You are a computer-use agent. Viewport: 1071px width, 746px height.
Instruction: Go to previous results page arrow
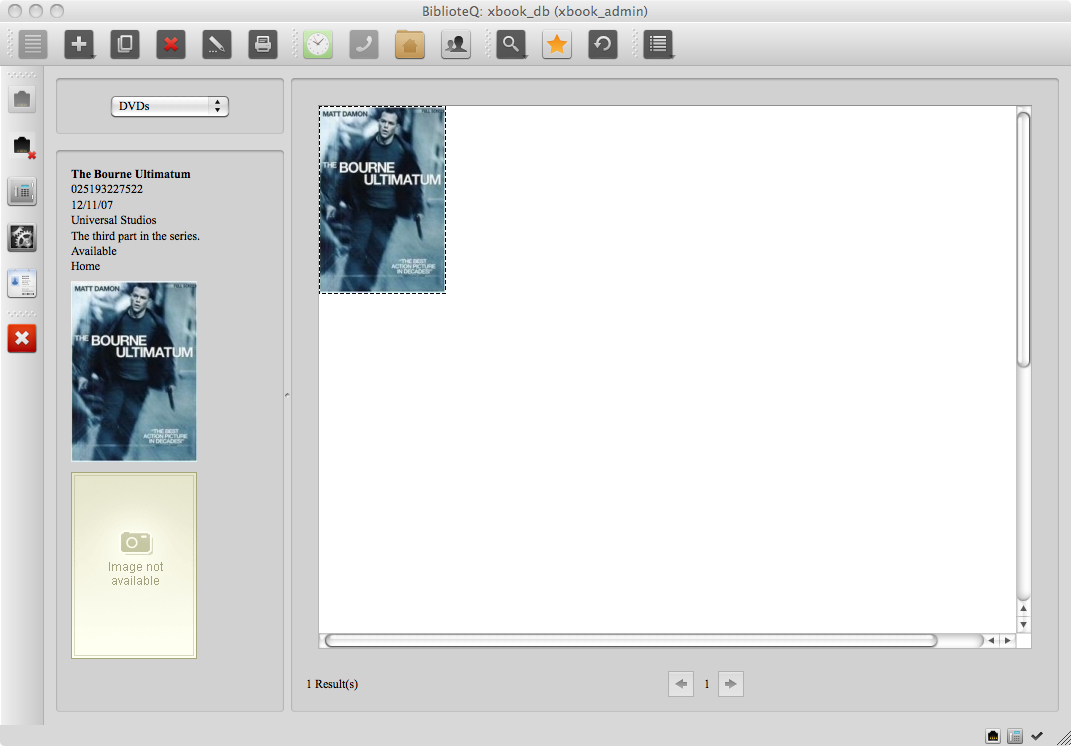point(681,684)
